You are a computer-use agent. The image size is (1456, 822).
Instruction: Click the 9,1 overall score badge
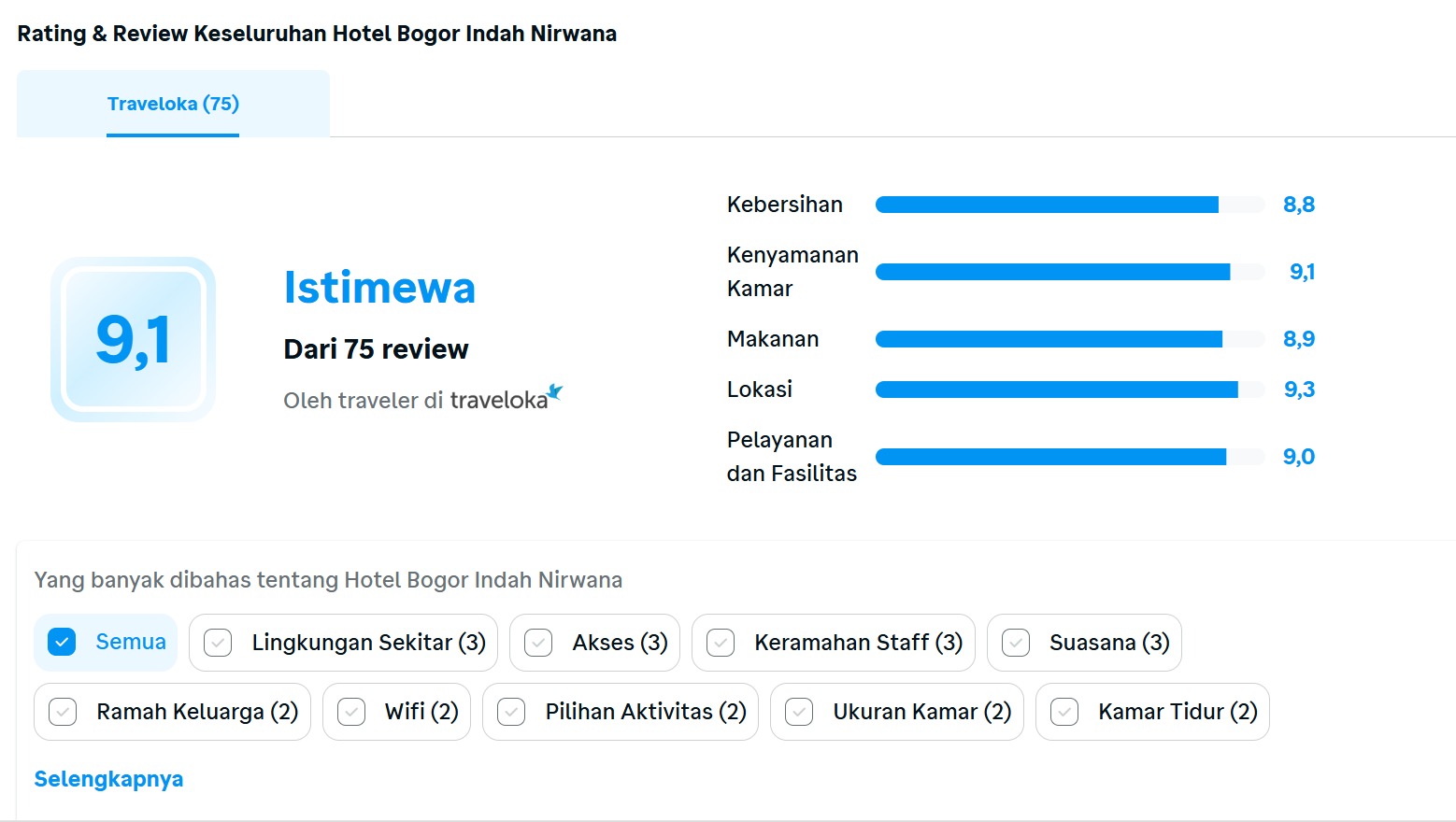133,339
